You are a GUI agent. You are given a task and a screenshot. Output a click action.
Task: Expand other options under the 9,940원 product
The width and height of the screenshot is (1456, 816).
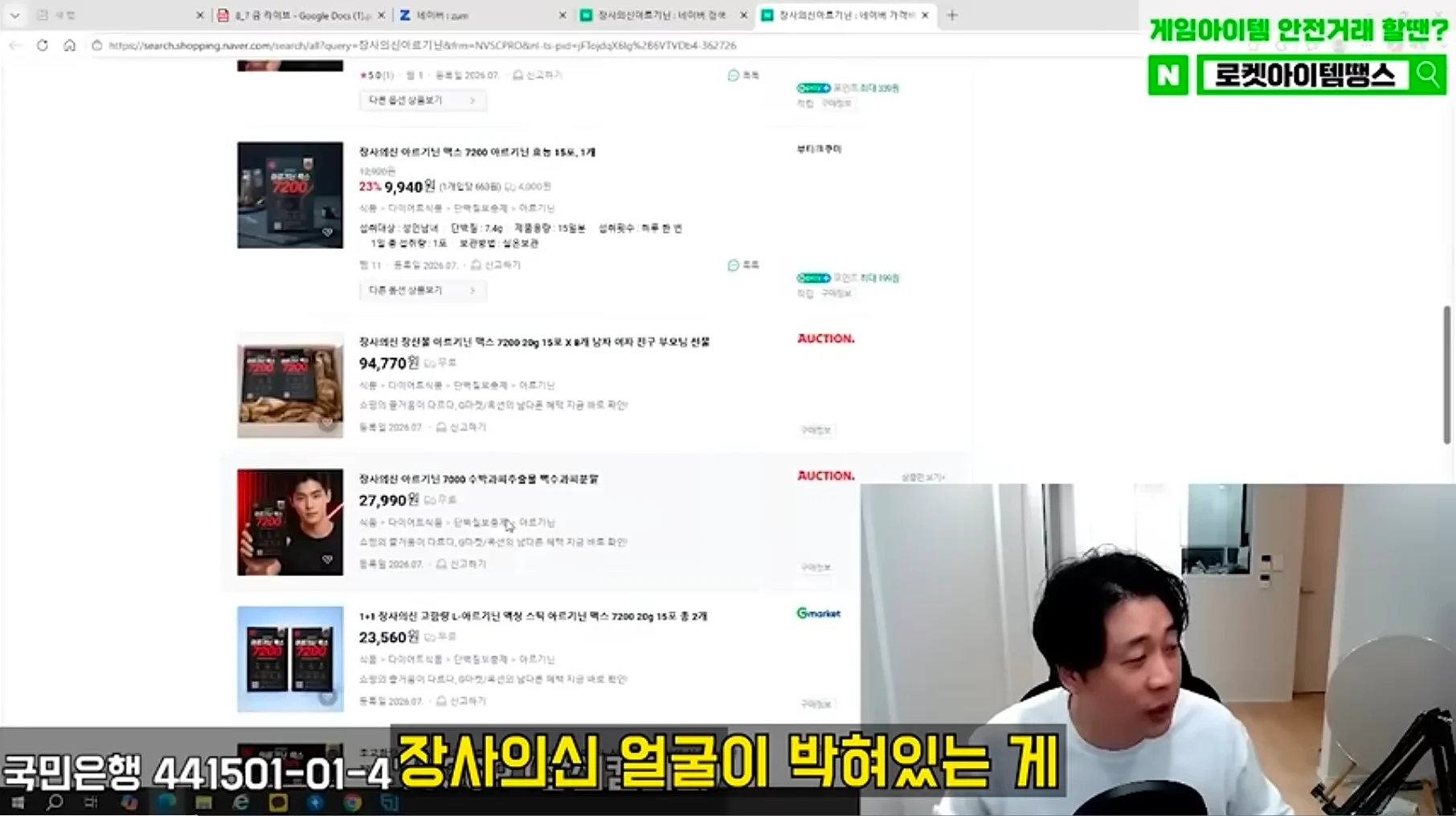tap(423, 290)
